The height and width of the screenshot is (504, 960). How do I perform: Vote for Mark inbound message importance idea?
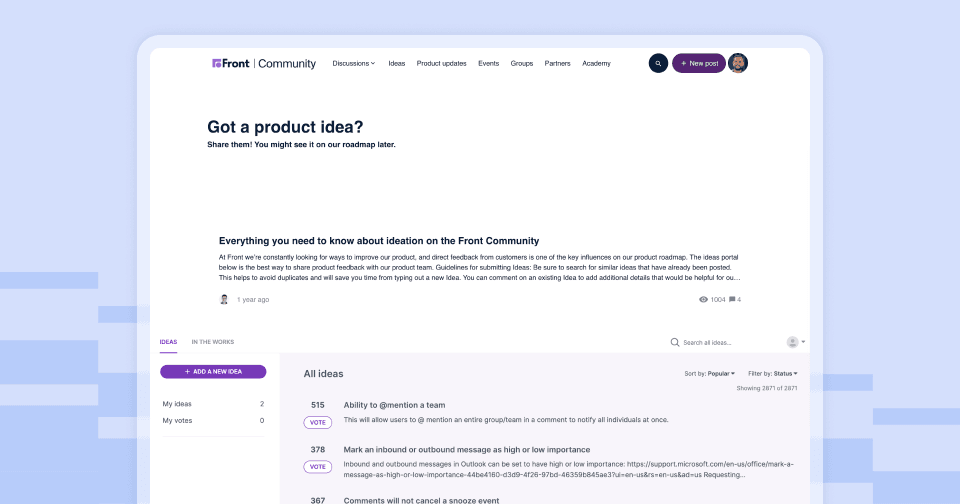tap(318, 467)
